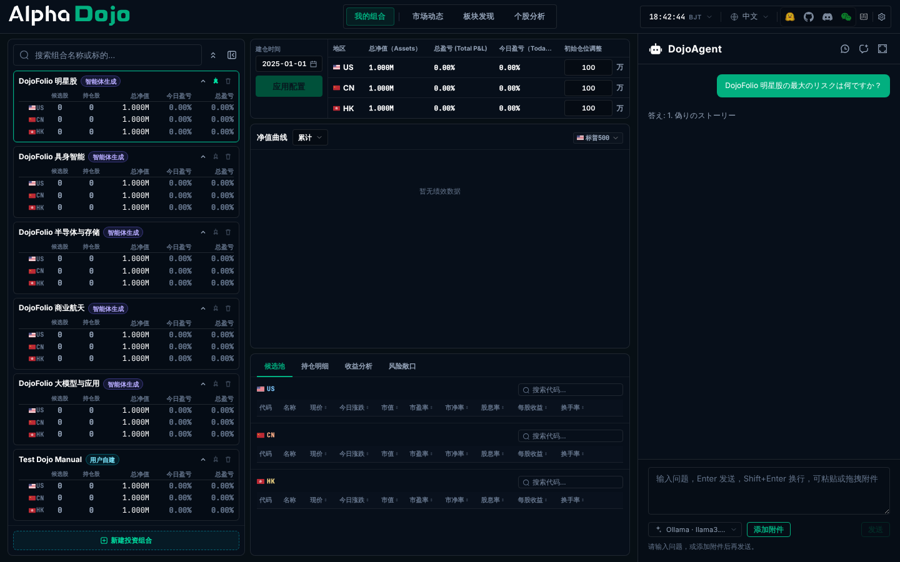The width and height of the screenshot is (900, 562).
Task: Focus the portfolio search input
Action: (x=108, y=55)
